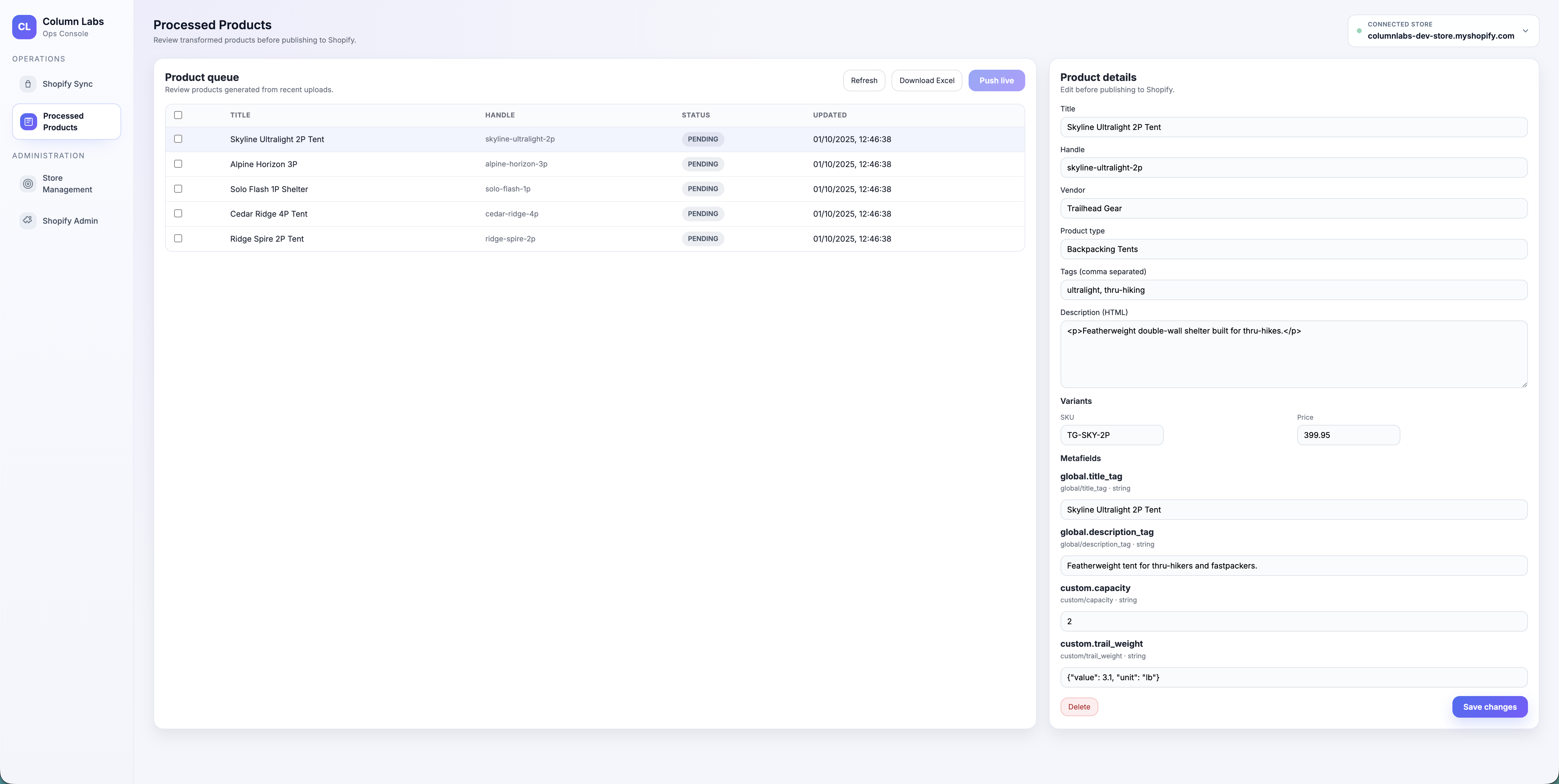Check the Skyline Ultralight 2P Tent row
This screenshot has height=784, width=1559.
tap(178, 138)
